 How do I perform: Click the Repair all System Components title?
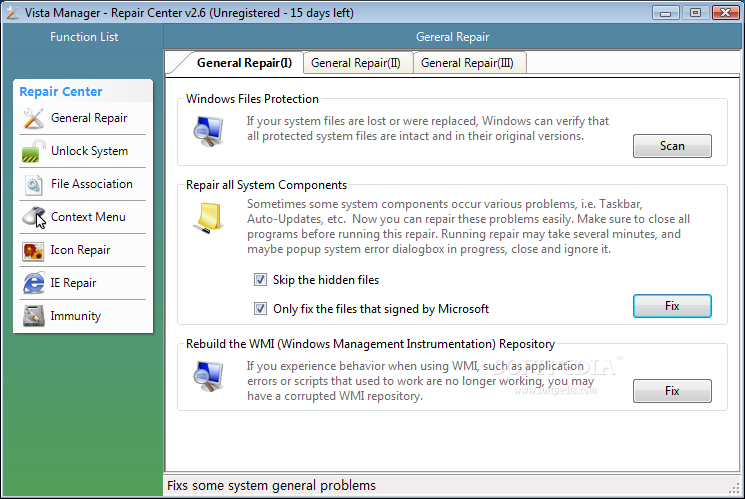click(x=267, y=185)
